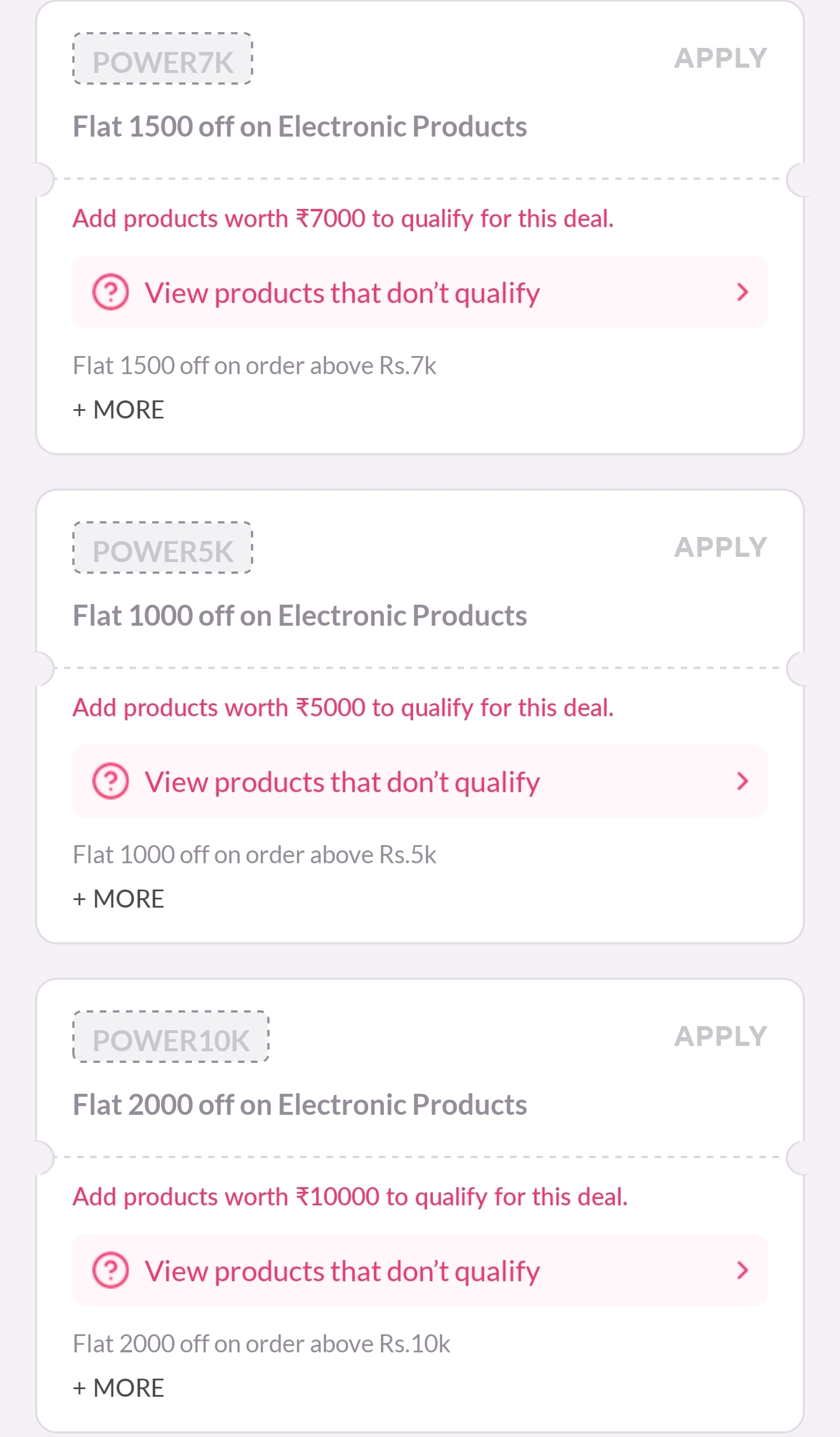Viewport: 840px width, 1437px height.
Task: Click chevron arrow in POWER7K qualify row
Action: point(742,292)
